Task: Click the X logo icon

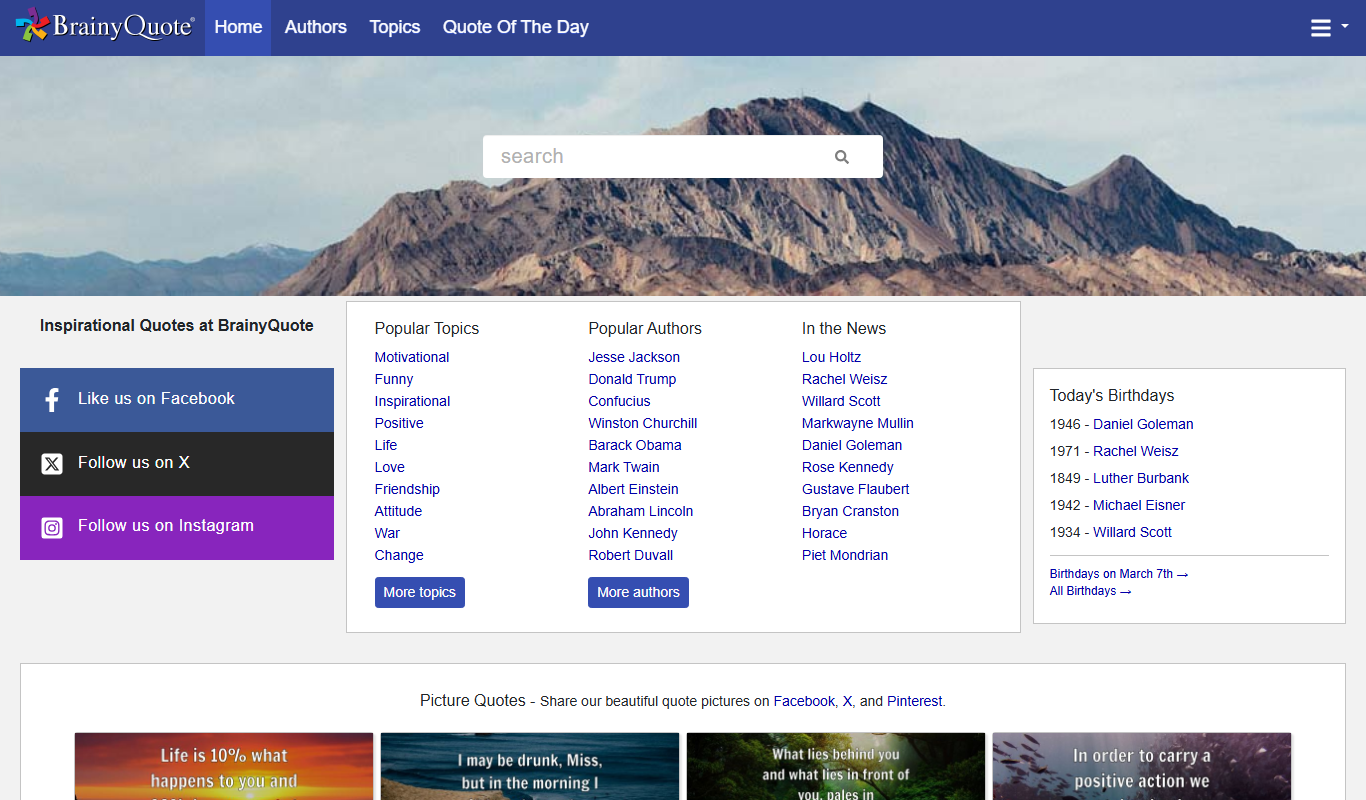Action: point(52,463)
